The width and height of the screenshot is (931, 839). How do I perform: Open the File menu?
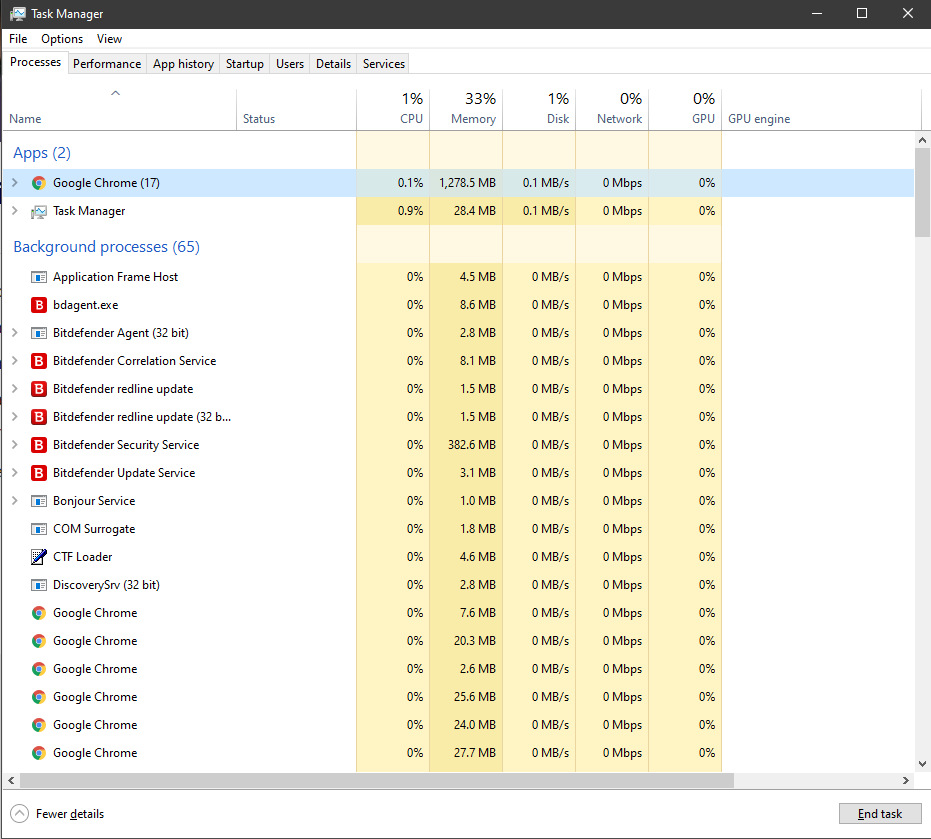[18, 39]
